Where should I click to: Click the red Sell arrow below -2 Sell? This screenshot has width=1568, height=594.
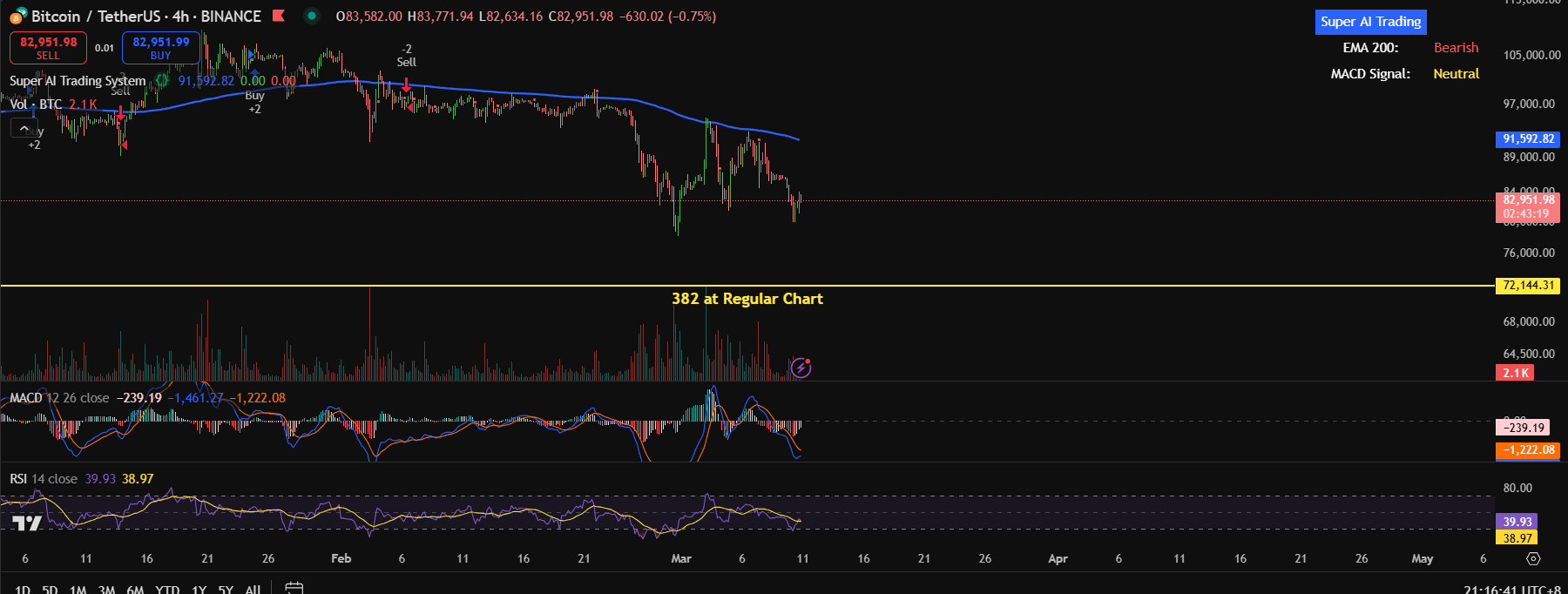[x=406, y=84]
